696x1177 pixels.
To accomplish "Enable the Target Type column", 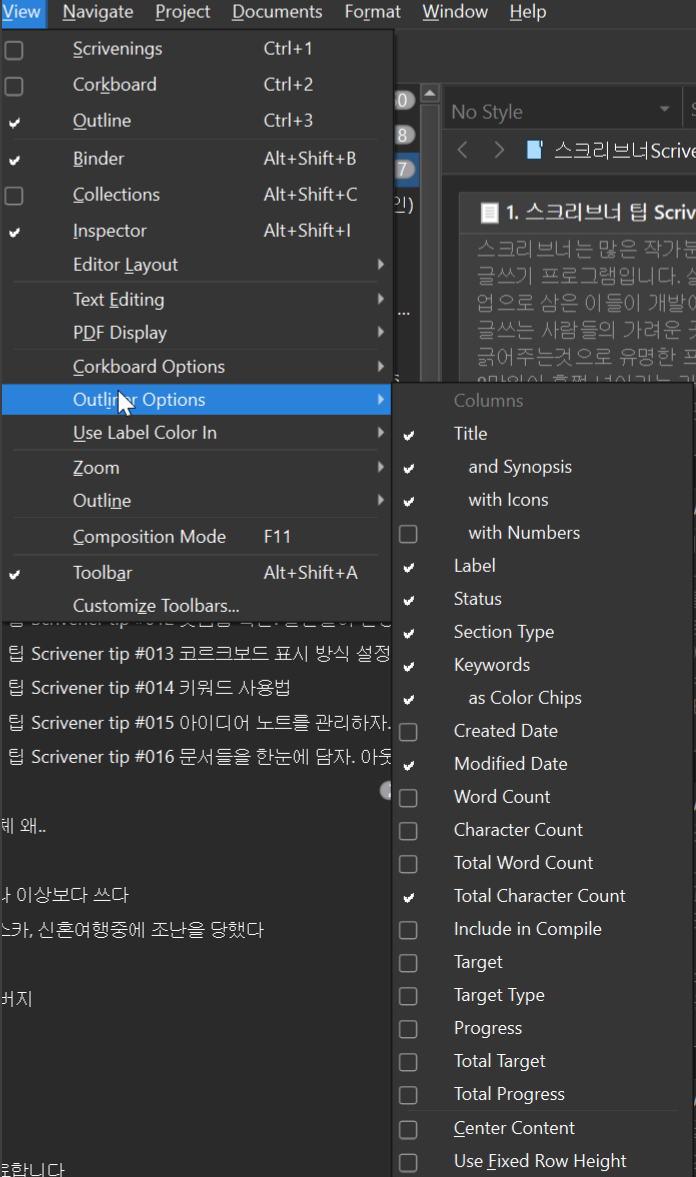I will click(x=408, y=996).
